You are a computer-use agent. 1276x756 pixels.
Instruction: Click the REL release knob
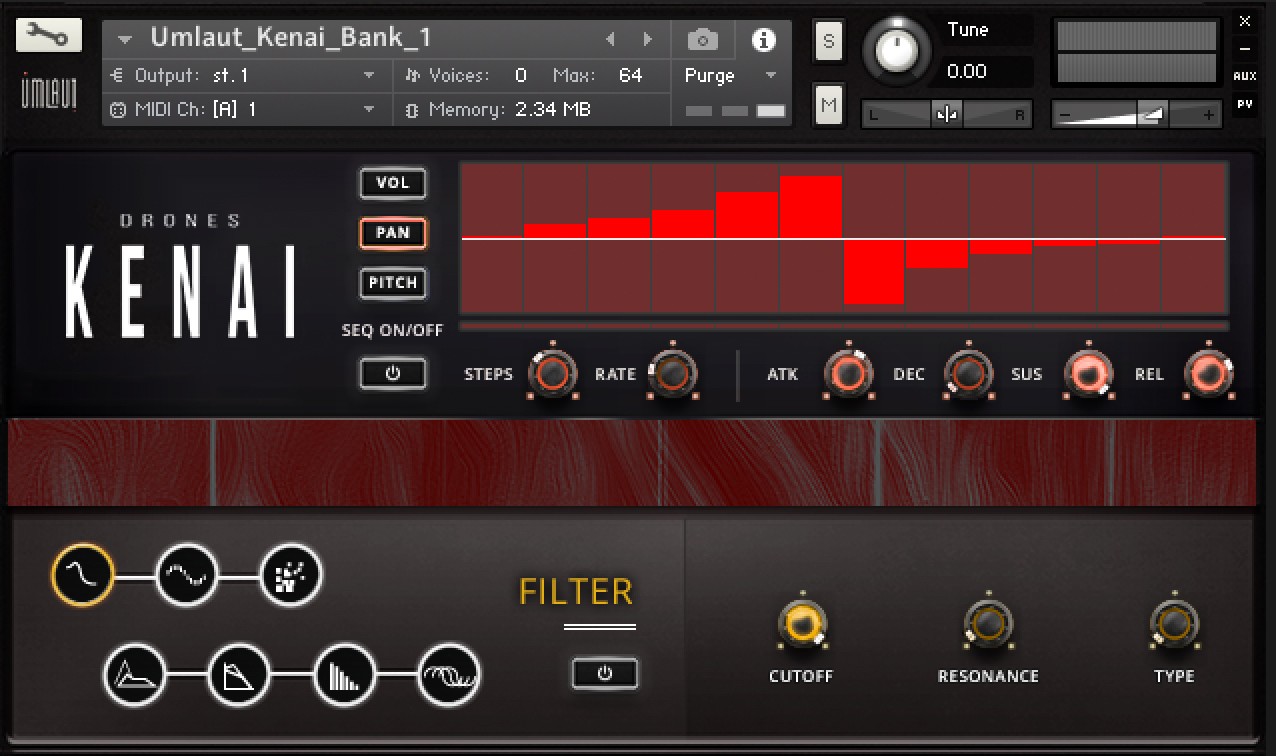[x=1208, y=374]
